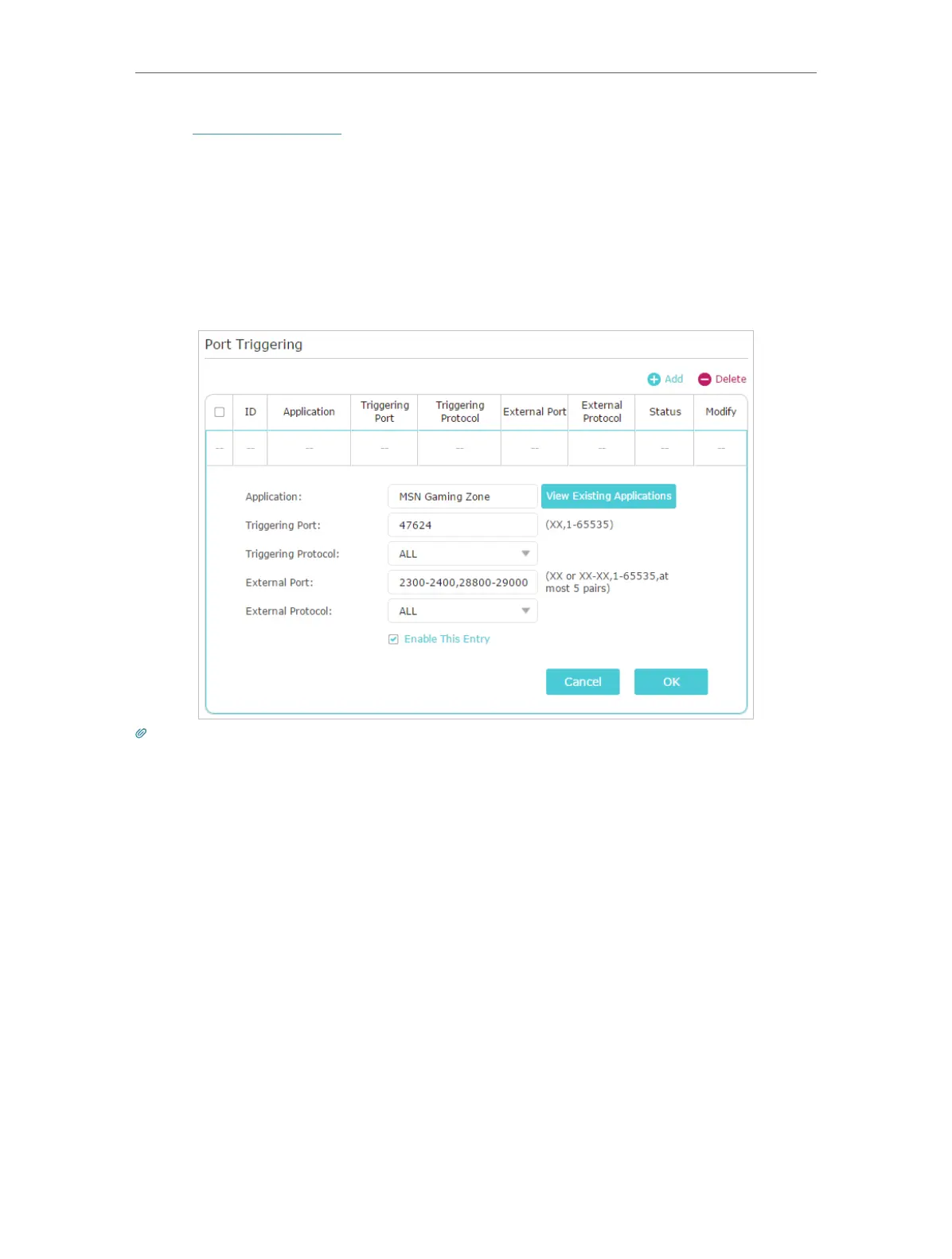Screen dimensions: 952x1259
Task: Click the ID column header
Action: pyautogui.click(x=251, y=412)
